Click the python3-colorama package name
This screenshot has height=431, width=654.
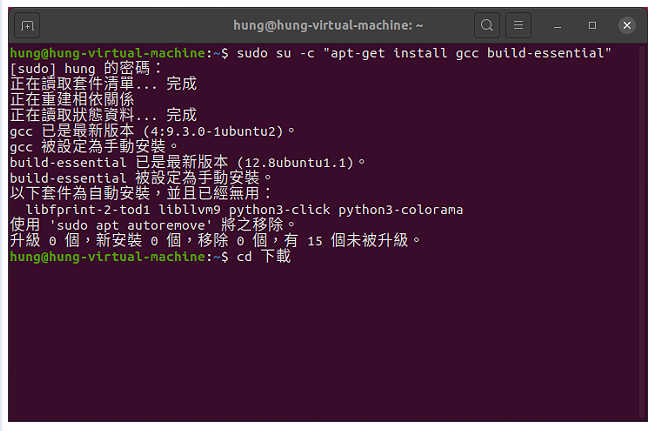point(400,209)
